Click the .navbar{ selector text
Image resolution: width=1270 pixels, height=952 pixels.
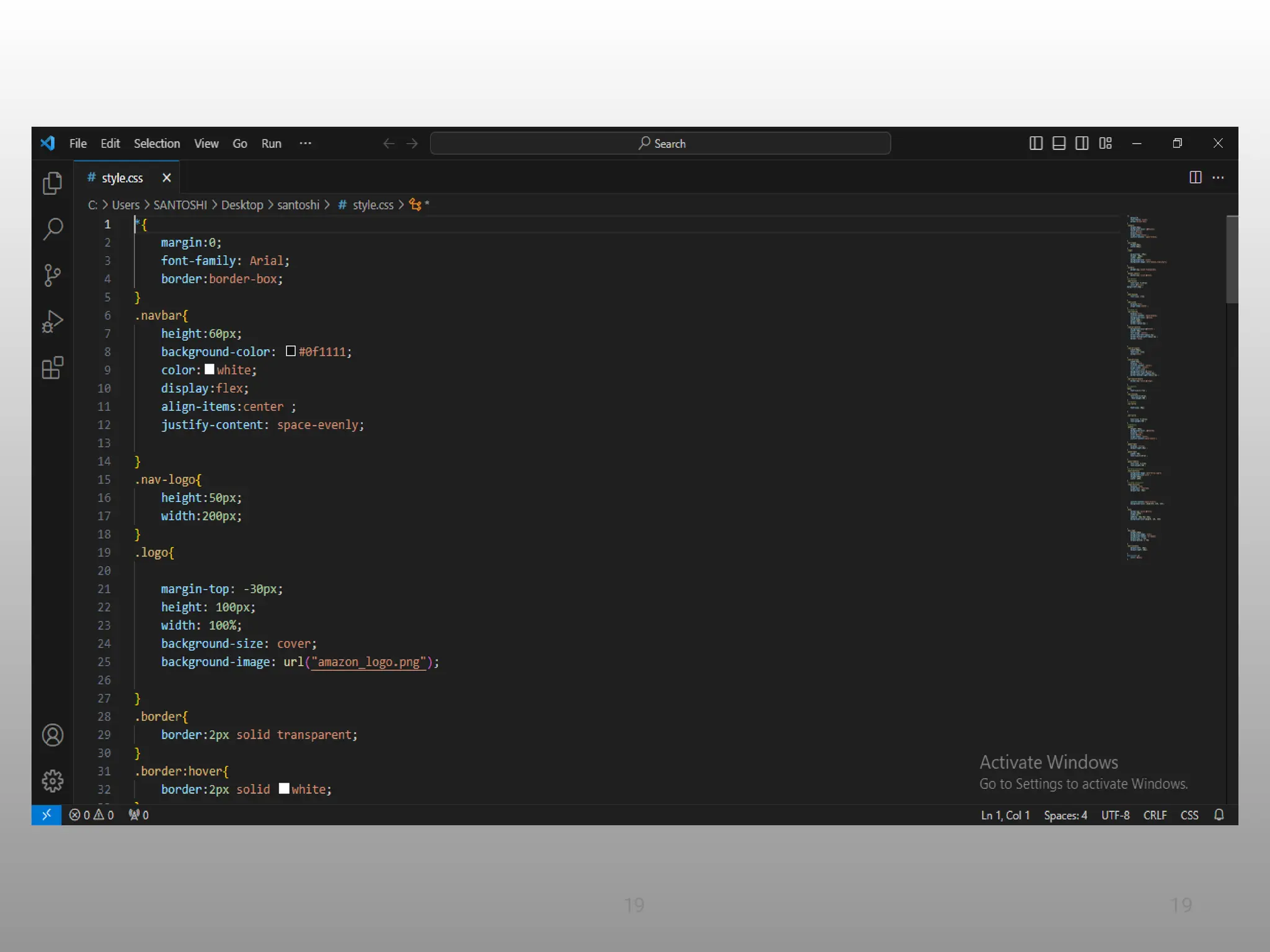161,315
